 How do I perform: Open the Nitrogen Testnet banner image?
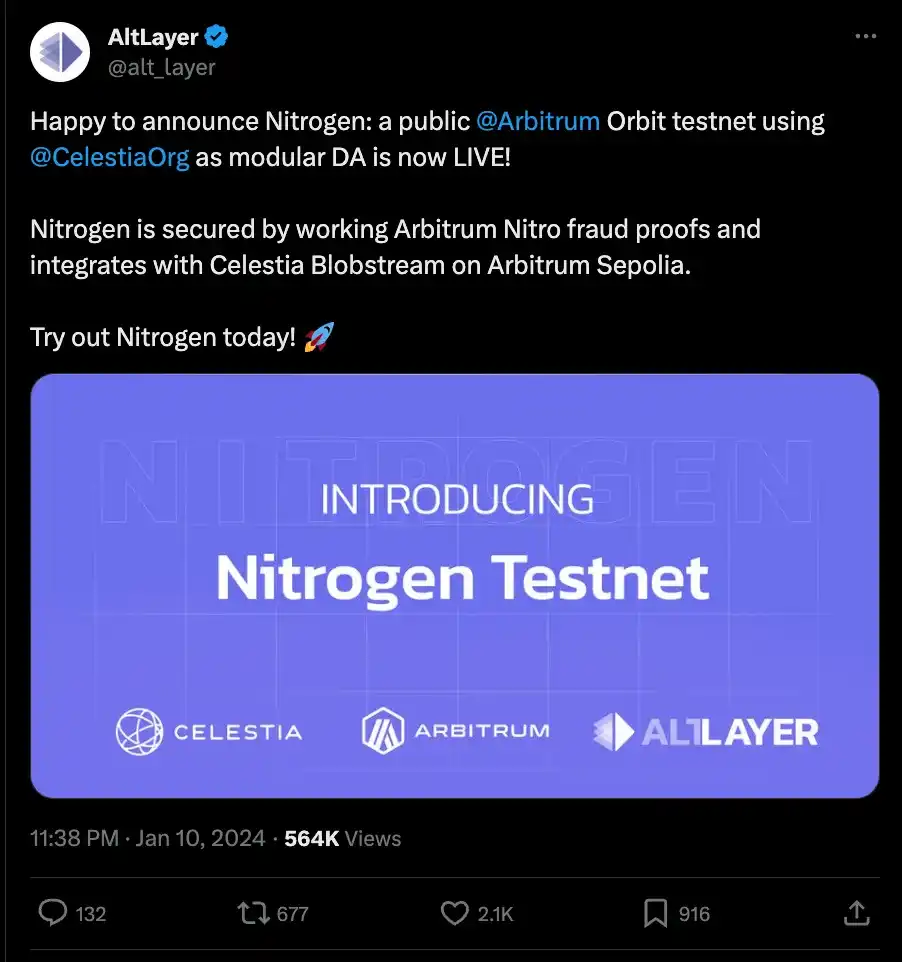(455, 585)
